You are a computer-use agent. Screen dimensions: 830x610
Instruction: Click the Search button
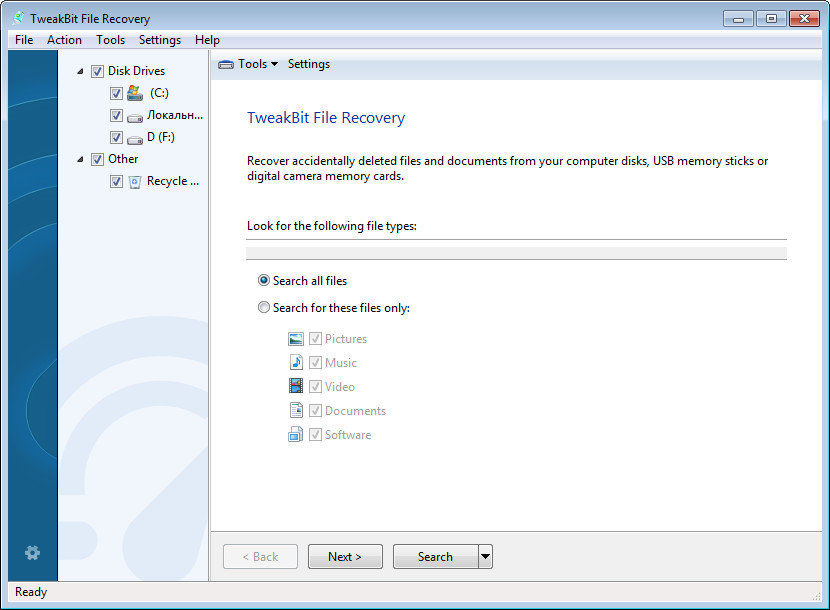point(435,556)
